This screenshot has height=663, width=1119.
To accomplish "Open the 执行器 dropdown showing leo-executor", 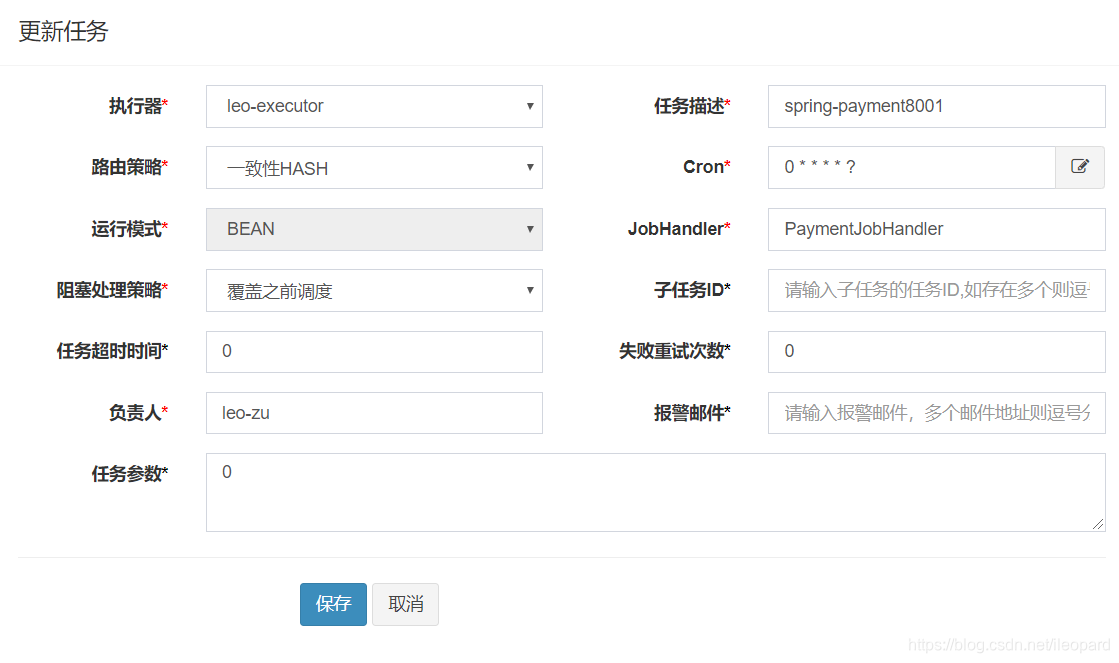I will (374, 106).
